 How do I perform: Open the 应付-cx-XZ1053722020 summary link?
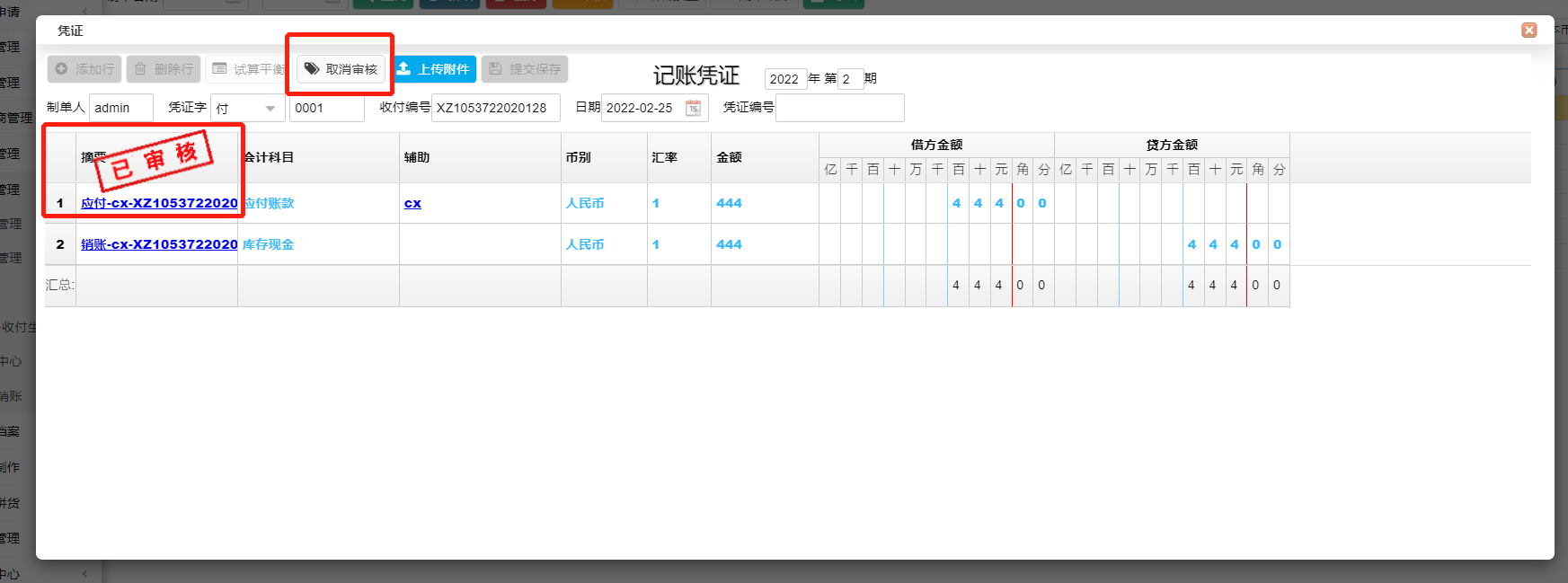(159, 203)
